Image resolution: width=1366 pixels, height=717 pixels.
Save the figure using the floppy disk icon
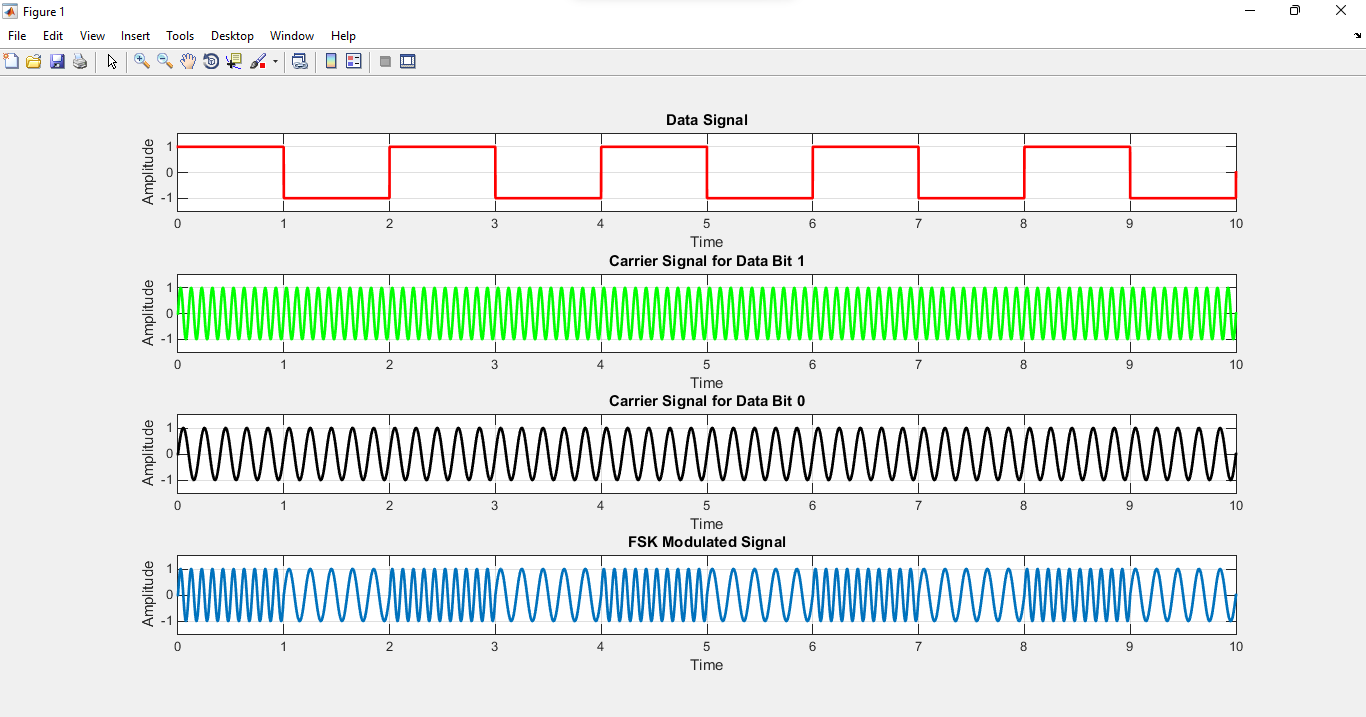pos(57,61)
